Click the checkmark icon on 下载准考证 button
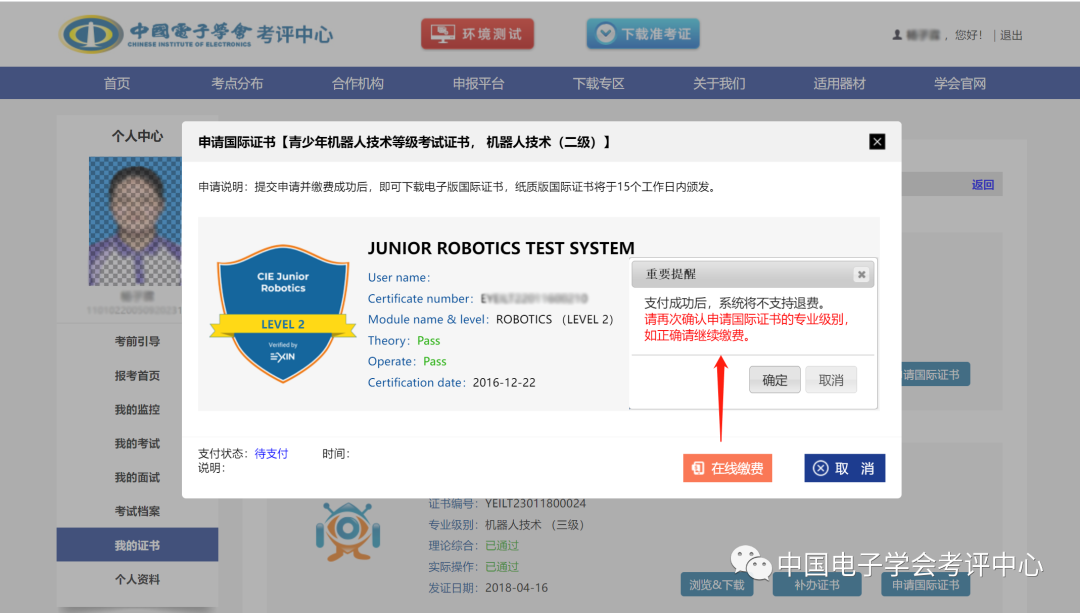This screenshot has height=613, width=1080. (604, 33)
